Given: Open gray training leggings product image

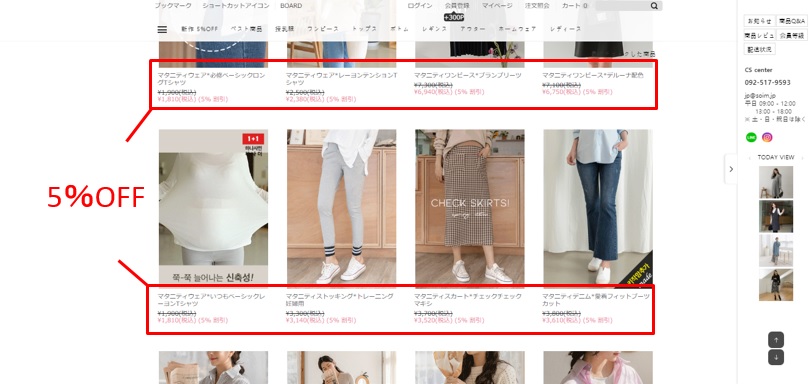Looking at the screenshot, I should click(x=342, y=208).
